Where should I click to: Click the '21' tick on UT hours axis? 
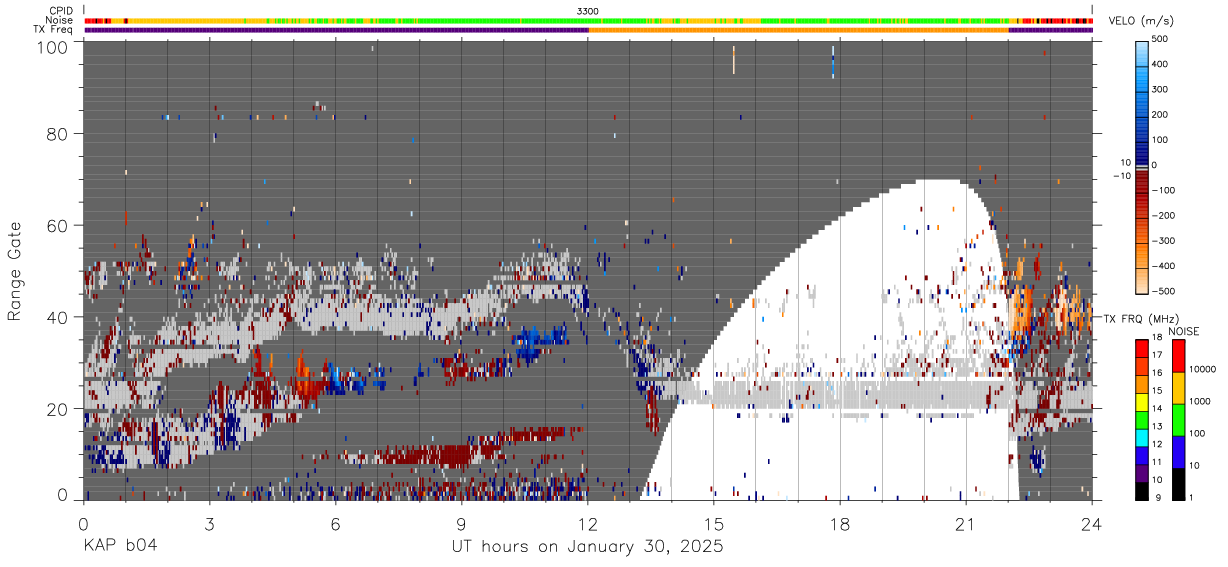pyautogui.click(x=966, y=523)
